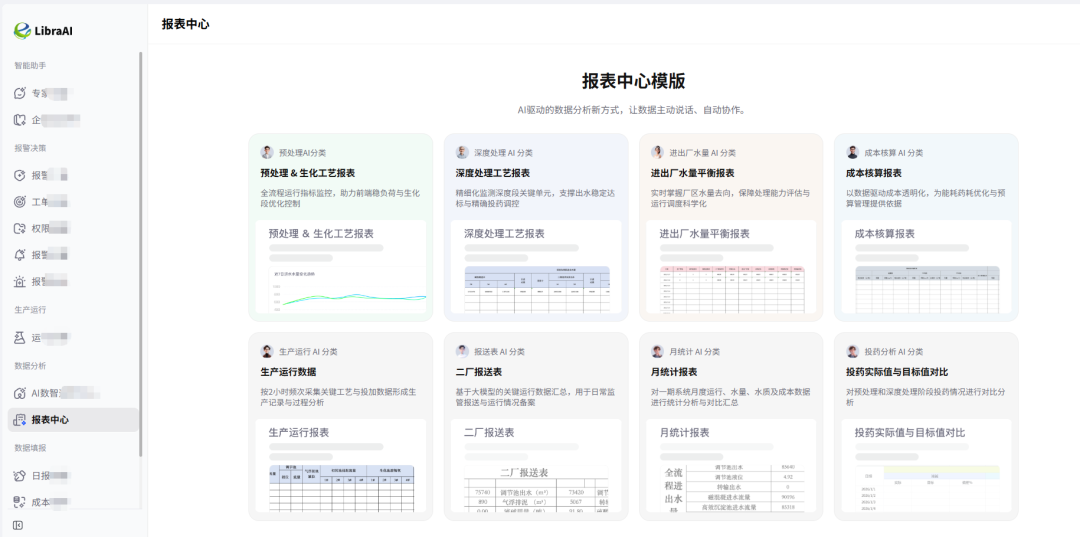Open the first 报警 item under 报警决策
Viewport: 1080px width, 537px height.
coord(73,175)
